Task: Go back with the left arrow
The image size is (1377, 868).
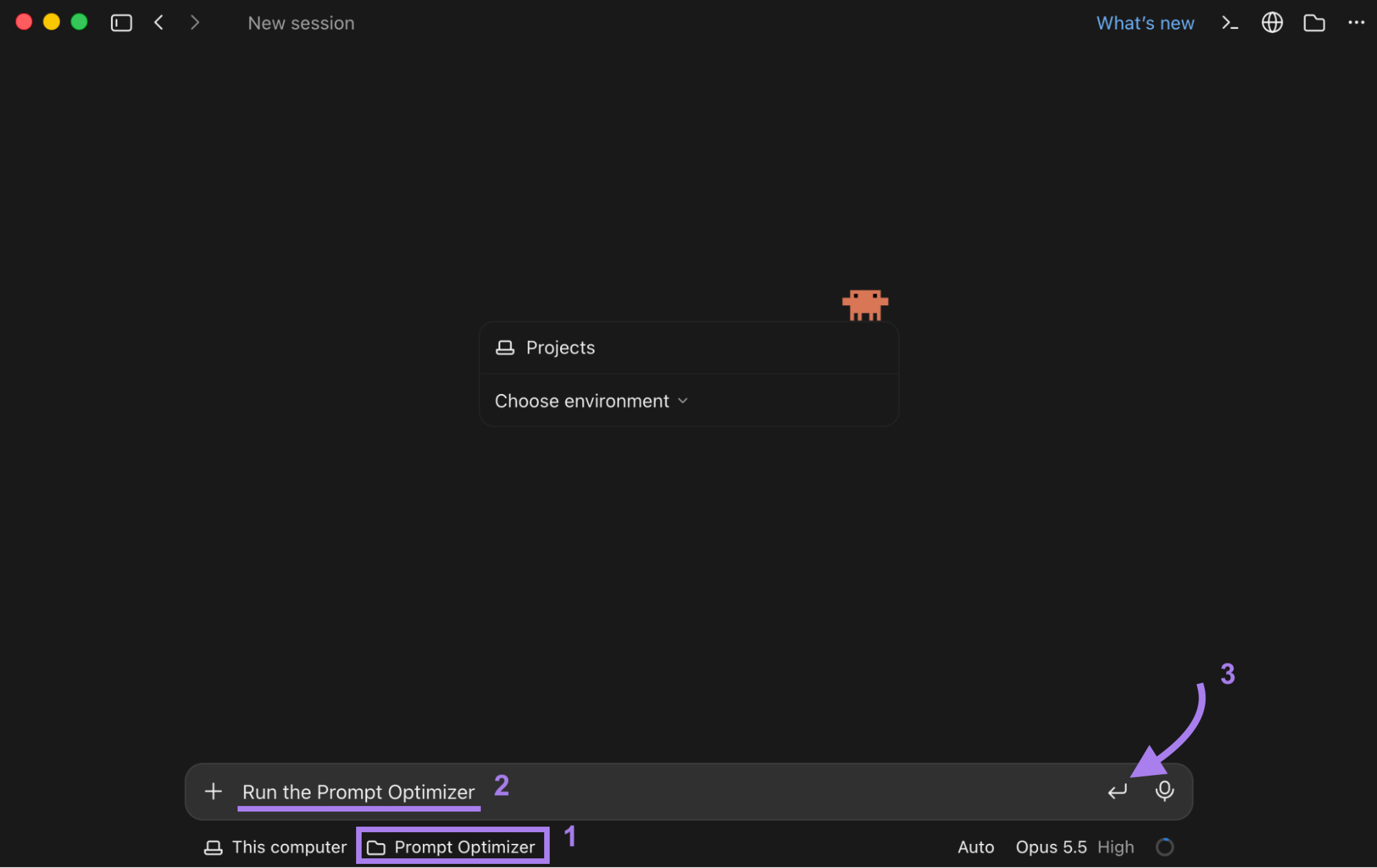Action: pos(159,23)
